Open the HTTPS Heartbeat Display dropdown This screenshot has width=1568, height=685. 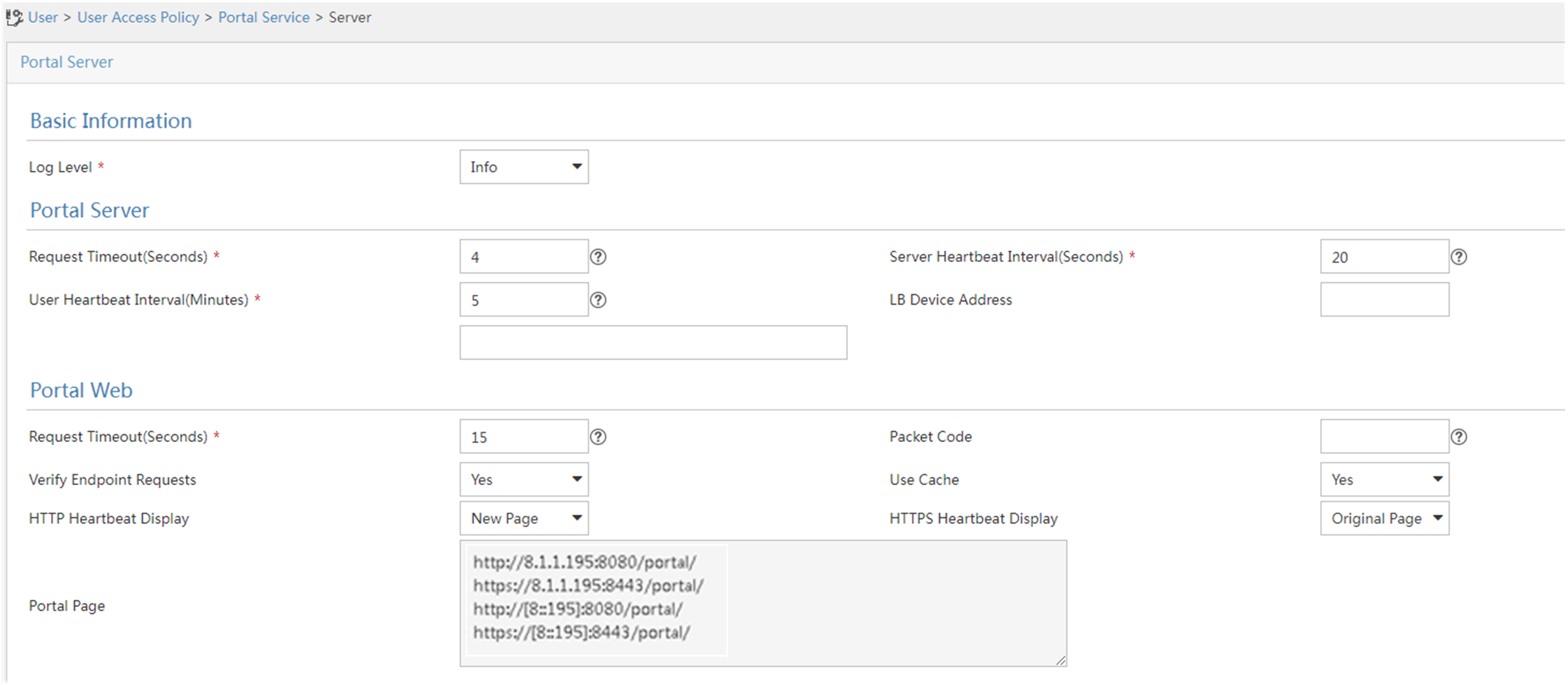coord(1385,519)
